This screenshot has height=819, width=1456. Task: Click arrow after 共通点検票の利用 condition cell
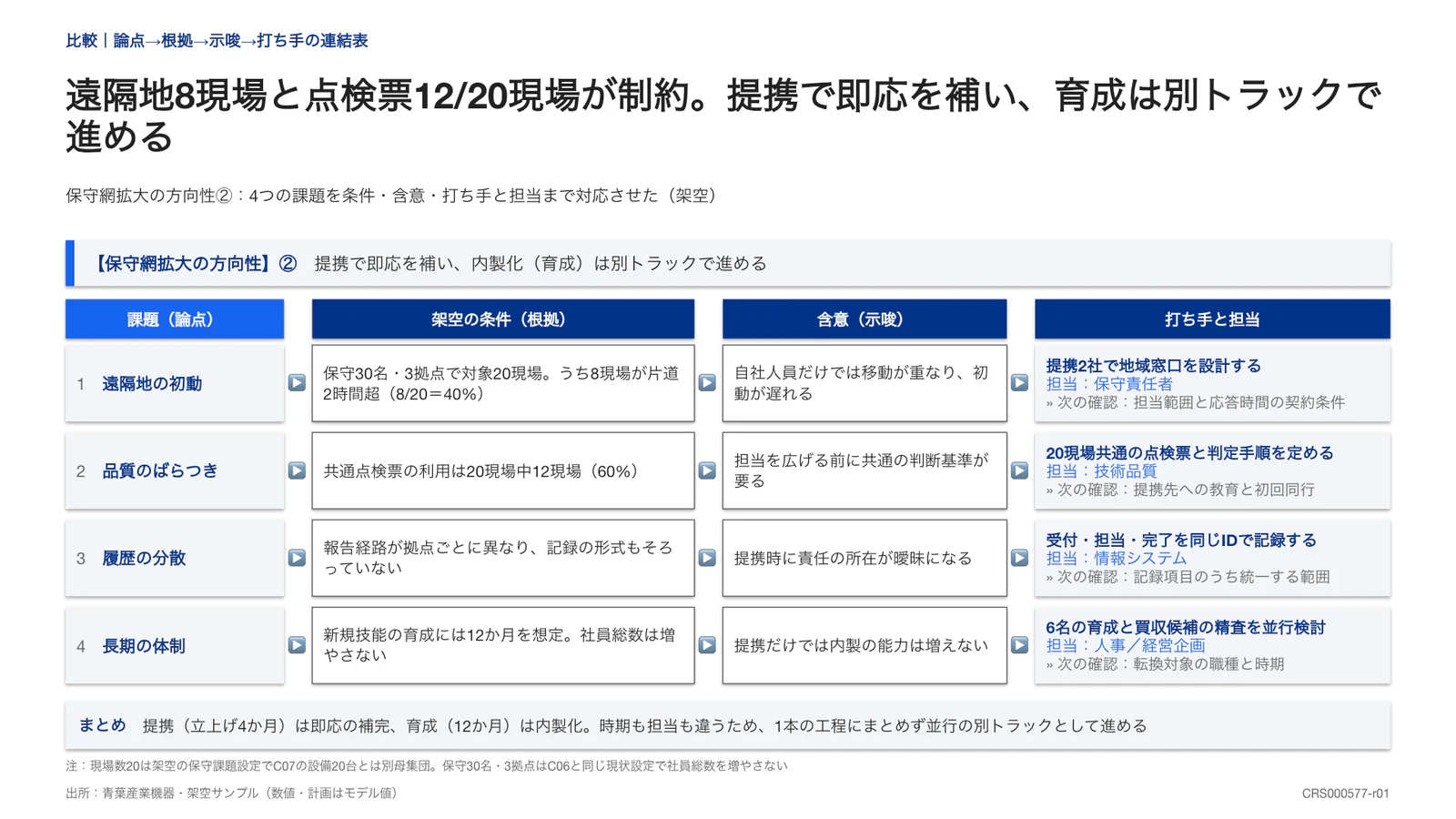707,470
